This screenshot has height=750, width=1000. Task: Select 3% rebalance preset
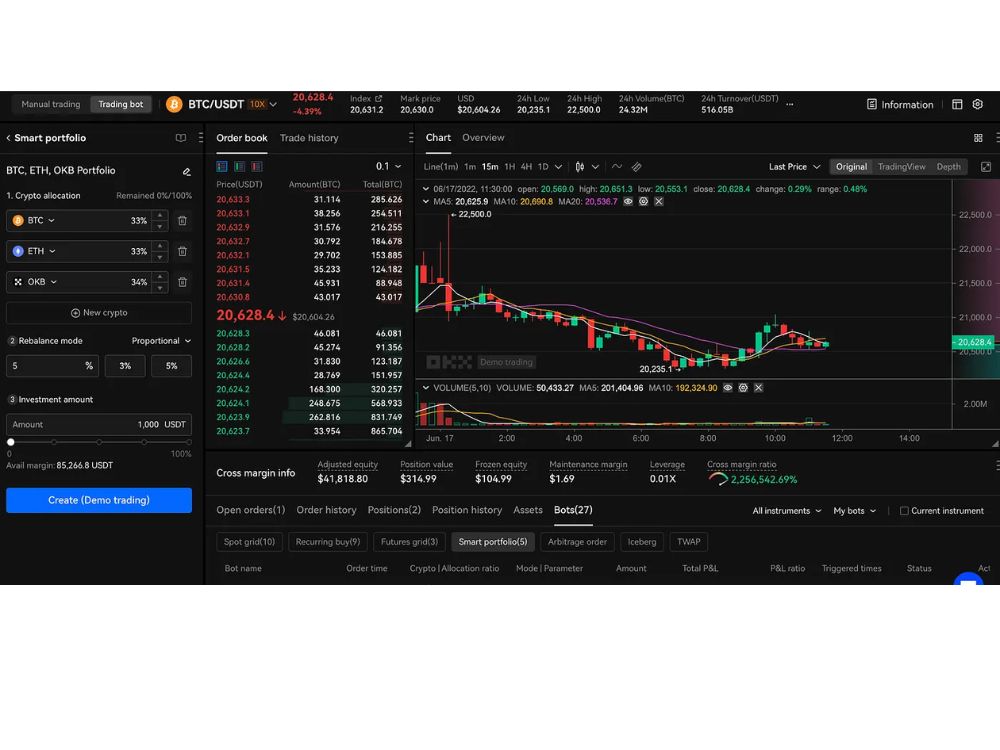[125, 366]
